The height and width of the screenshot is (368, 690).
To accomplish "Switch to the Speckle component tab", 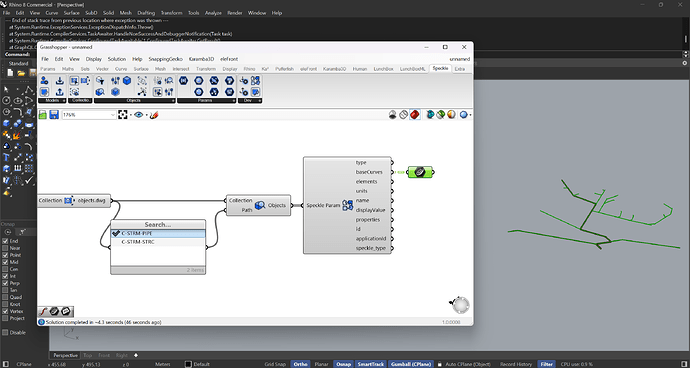I will tap(440, 69).
